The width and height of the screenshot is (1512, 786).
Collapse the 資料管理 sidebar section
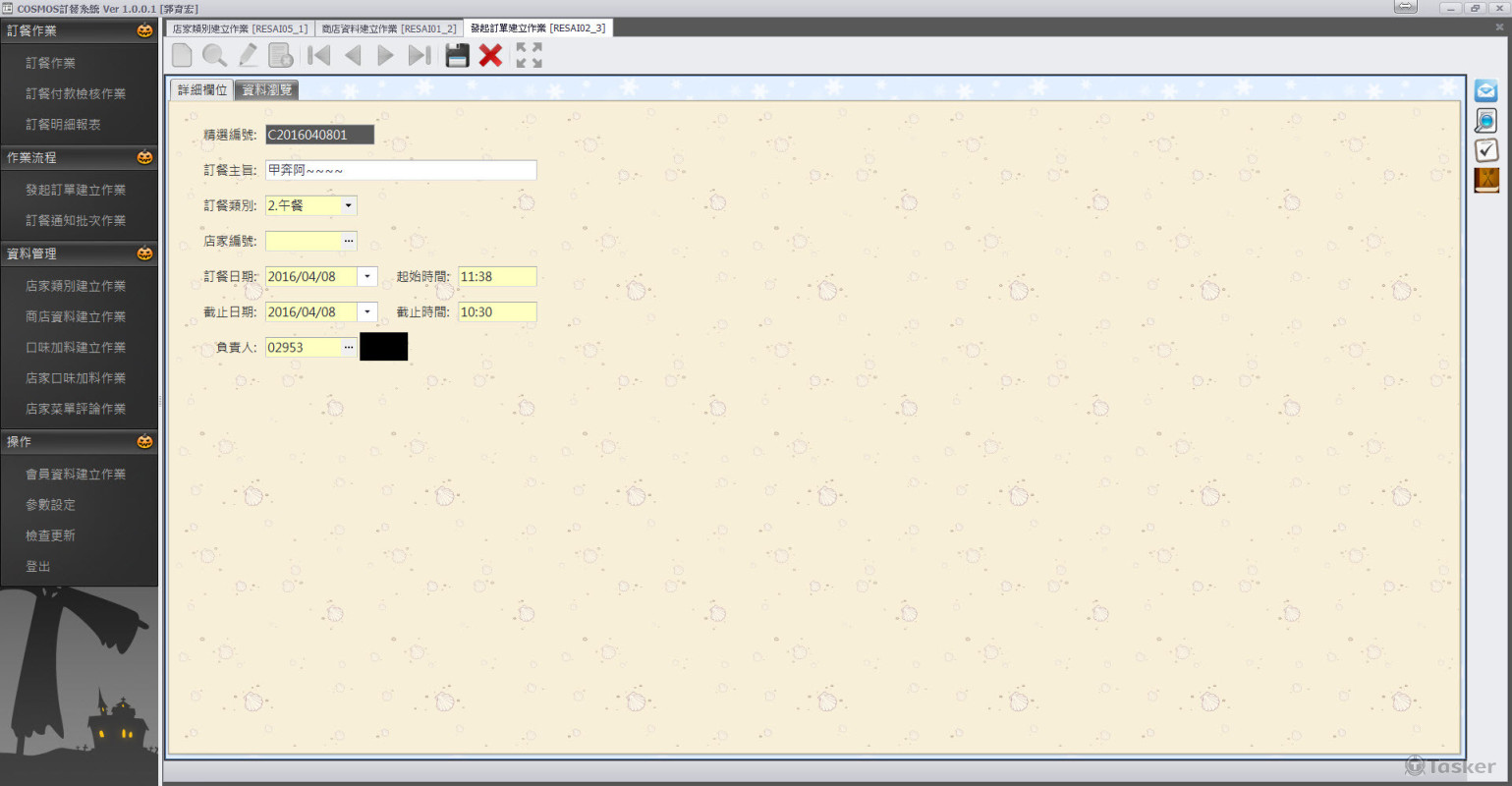click(79, 253)
